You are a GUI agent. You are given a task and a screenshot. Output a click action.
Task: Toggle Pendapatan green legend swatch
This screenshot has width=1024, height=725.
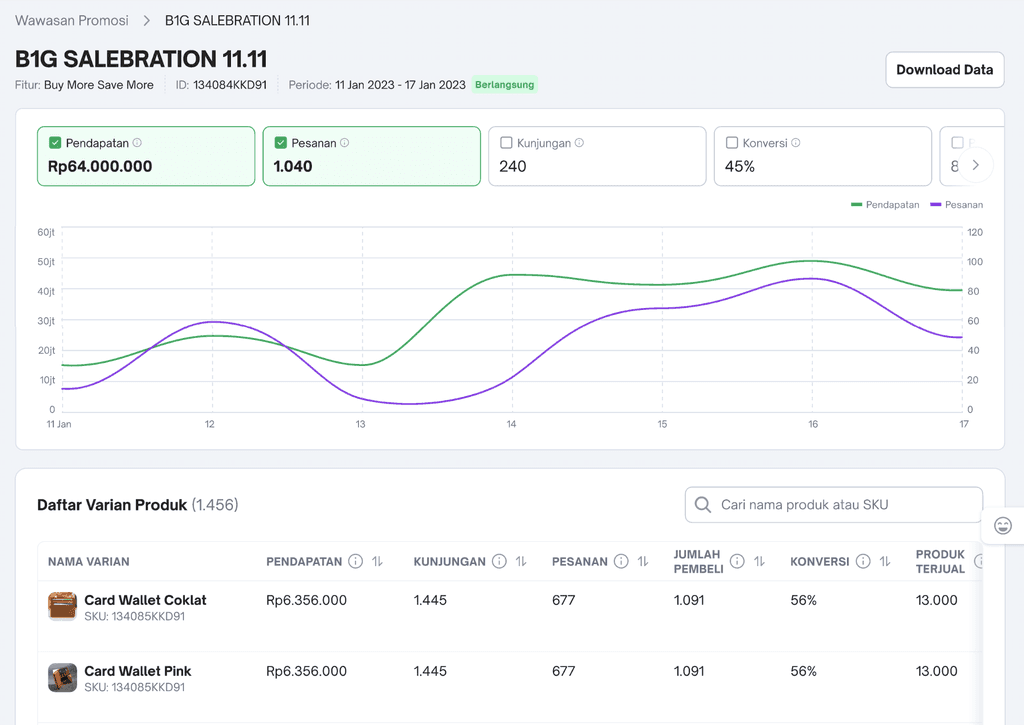click(856, 204)
